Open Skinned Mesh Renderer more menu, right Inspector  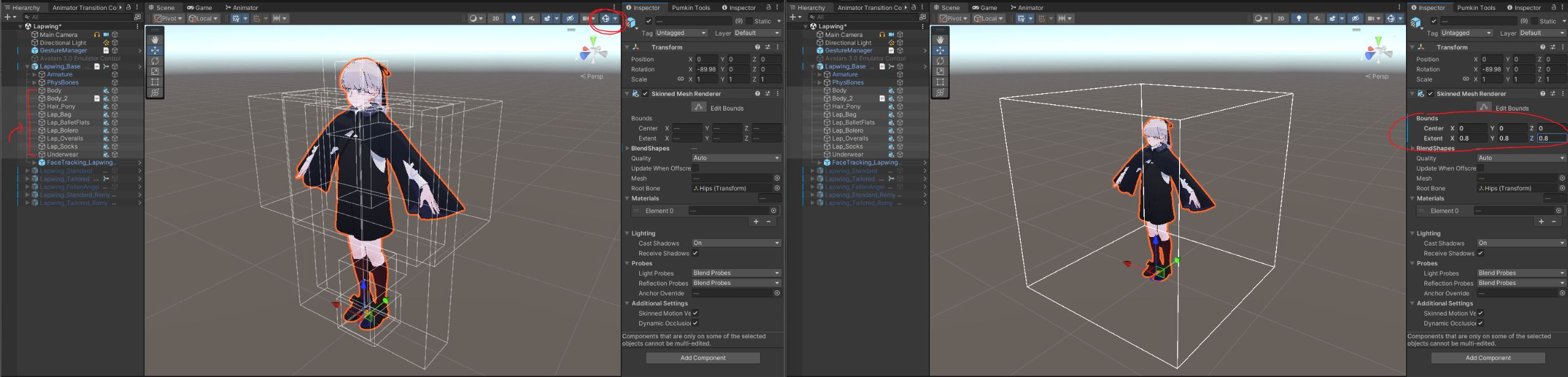(x=1563, y=94)
